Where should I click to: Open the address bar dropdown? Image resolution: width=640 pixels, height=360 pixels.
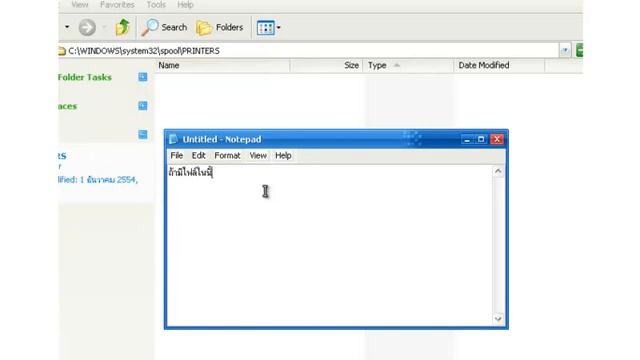tap(565, 51)
